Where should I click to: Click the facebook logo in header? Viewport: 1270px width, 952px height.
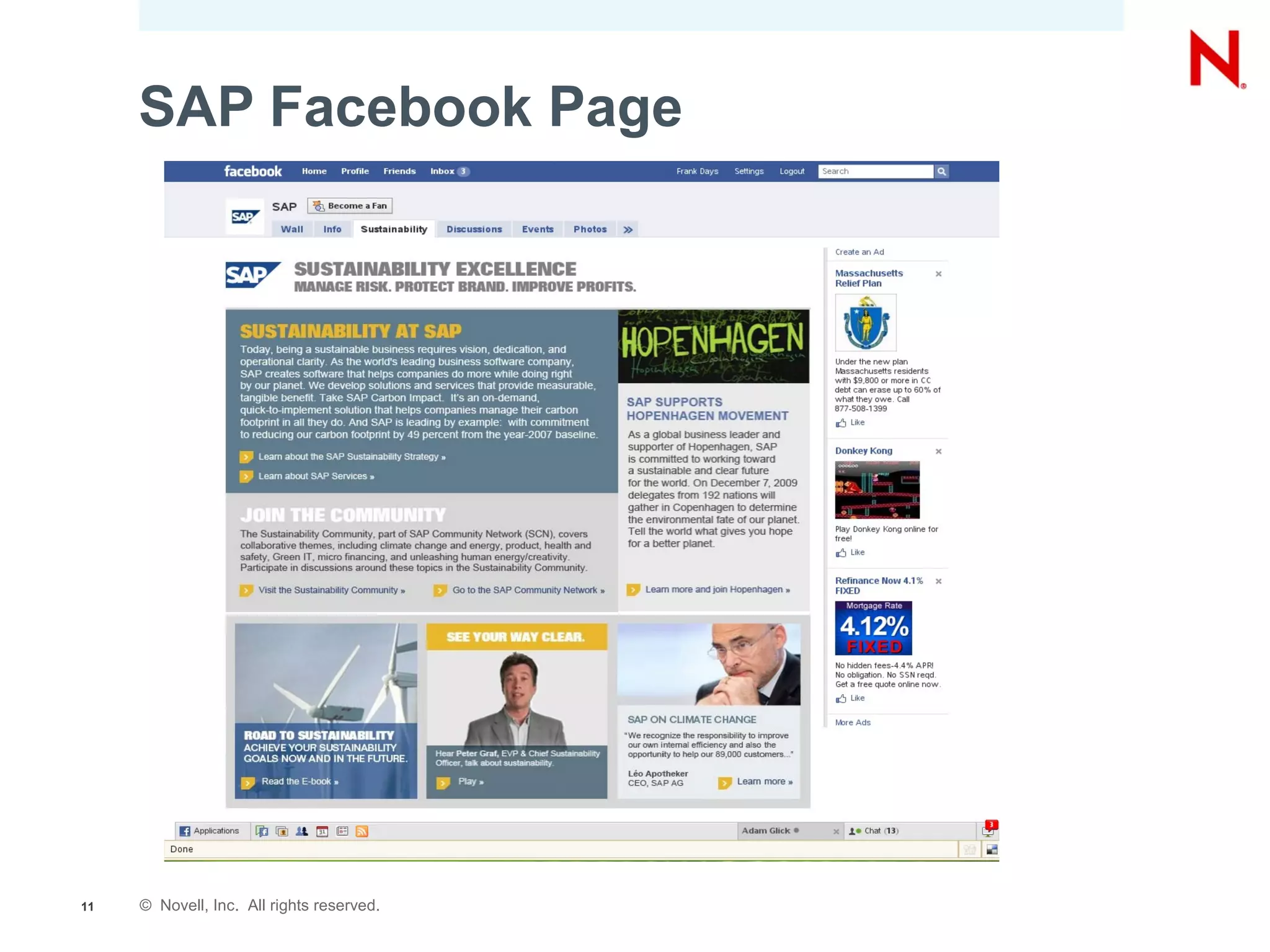(x=252, y=171)
